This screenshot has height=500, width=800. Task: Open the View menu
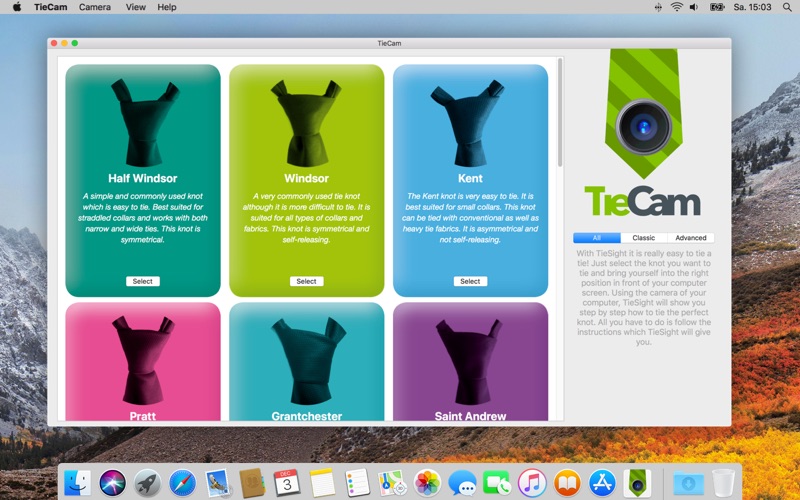pos(135,7)
